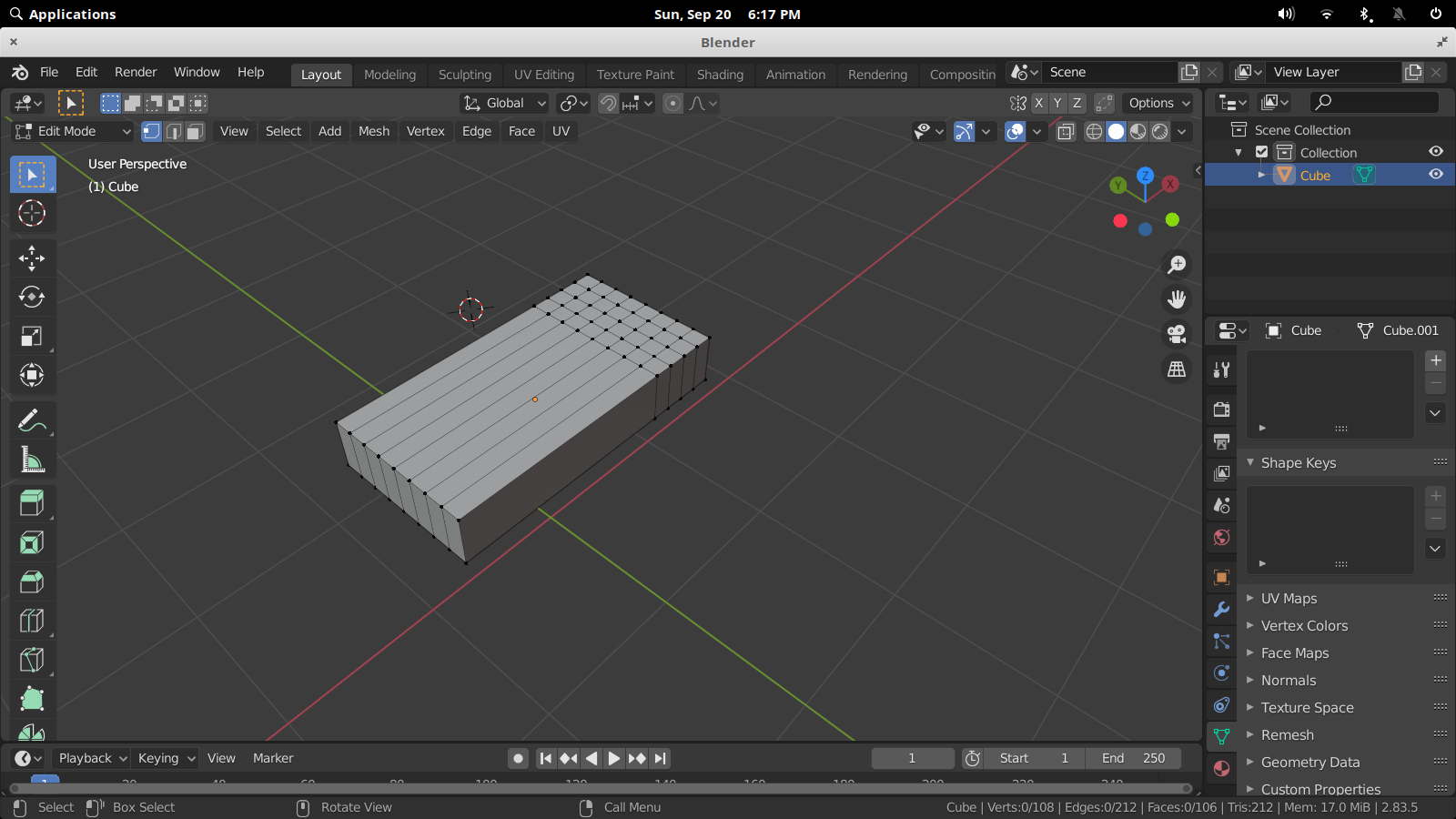Image resolution: width=1456 pixels, height=819 pixels.
Task: Toggle X axis mirror
Action: [x=1038, y=103]
